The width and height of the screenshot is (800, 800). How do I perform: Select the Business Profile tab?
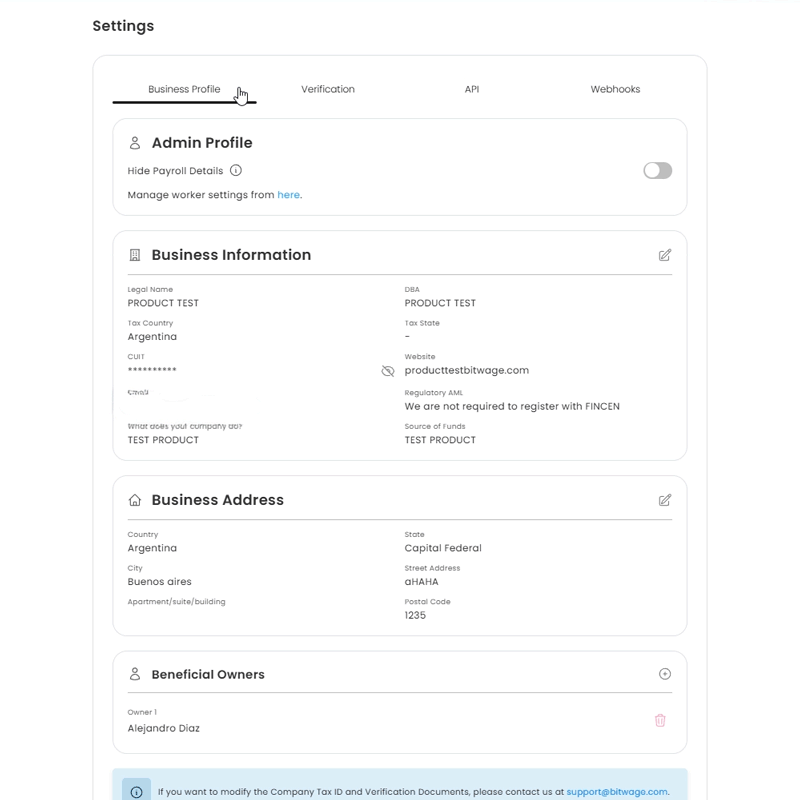(x=184, y=89)
